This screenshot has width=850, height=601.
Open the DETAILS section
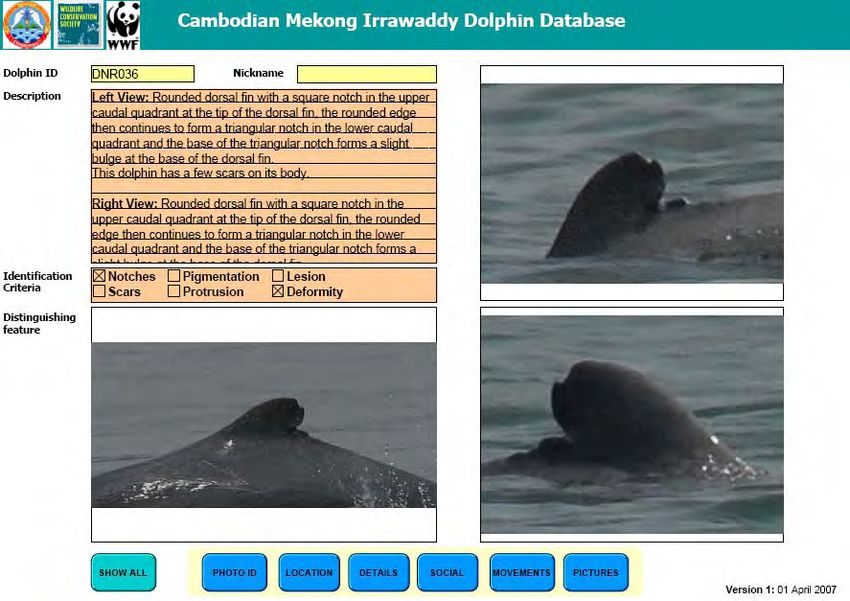pos(378,573)
